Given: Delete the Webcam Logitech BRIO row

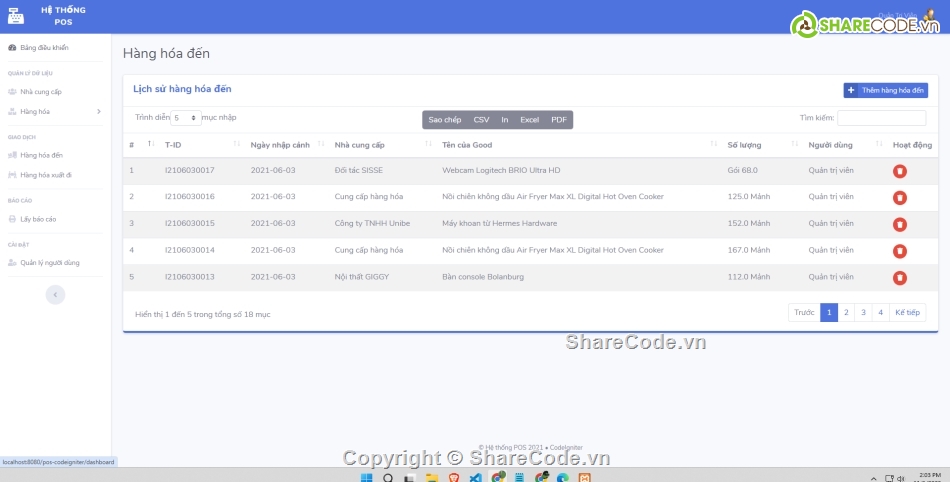Looking at the screenshot, I should [899, 171].
